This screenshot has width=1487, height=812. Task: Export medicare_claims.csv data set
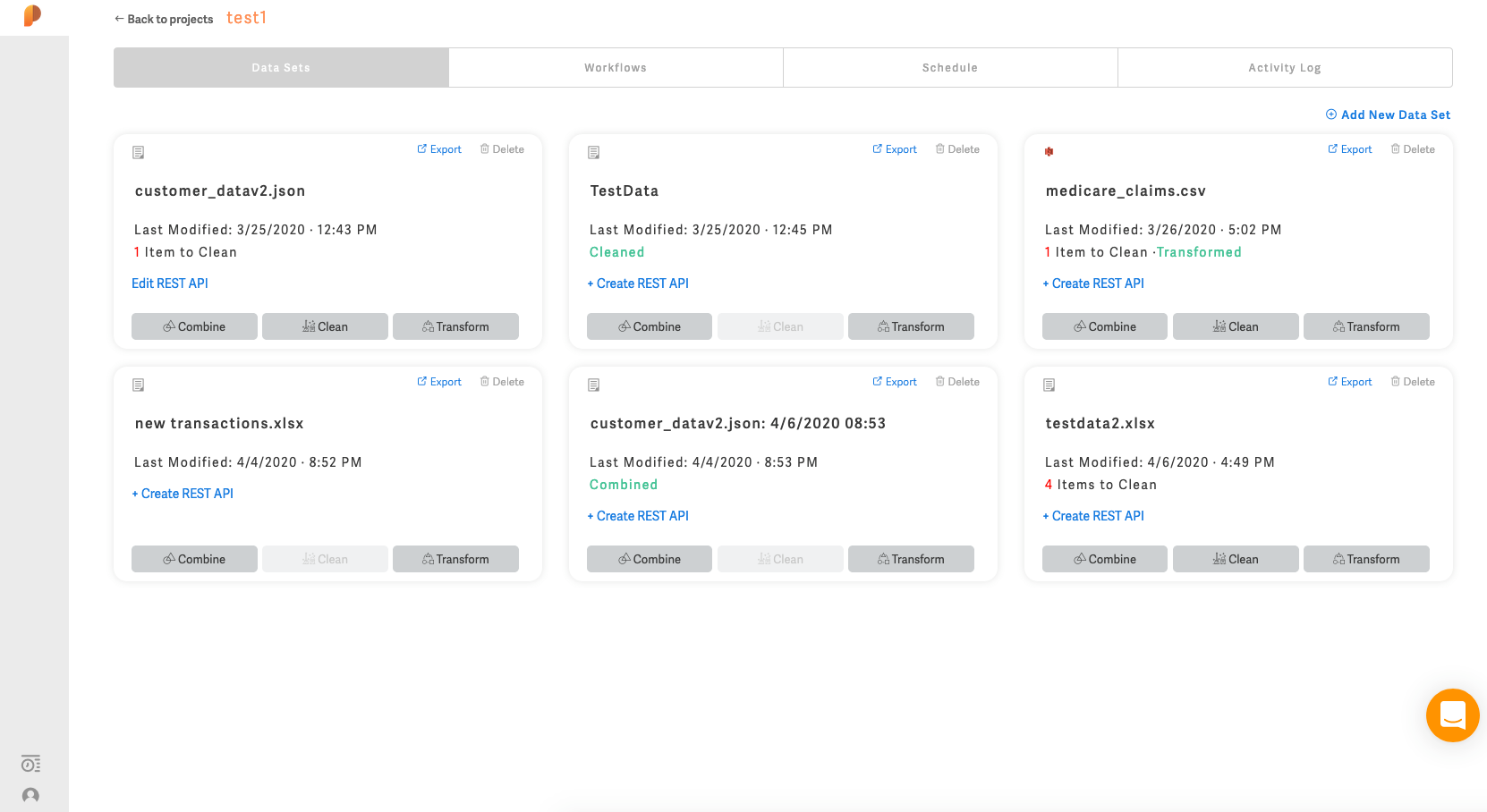[1350, 149]
